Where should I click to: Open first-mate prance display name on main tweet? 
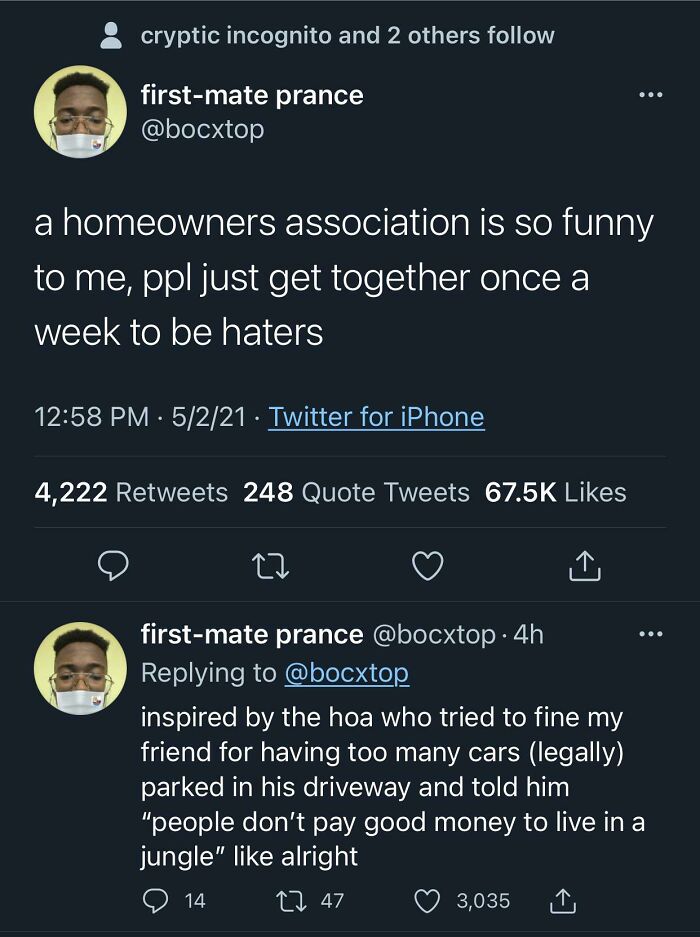pos(252,96)
